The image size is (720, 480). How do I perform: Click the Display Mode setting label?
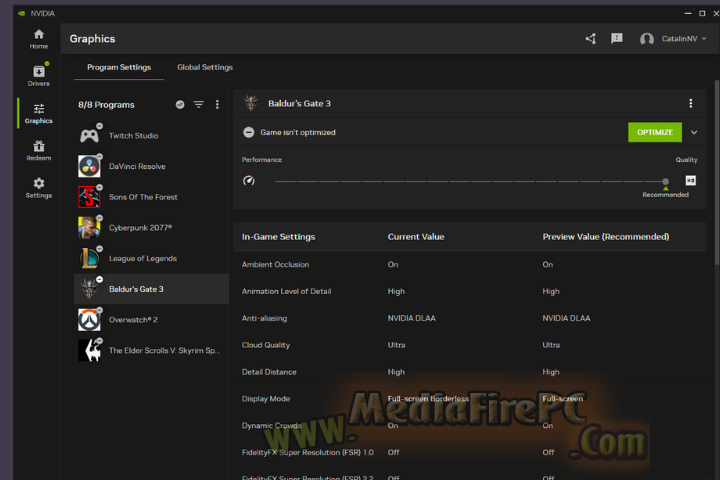coord(266,399)
